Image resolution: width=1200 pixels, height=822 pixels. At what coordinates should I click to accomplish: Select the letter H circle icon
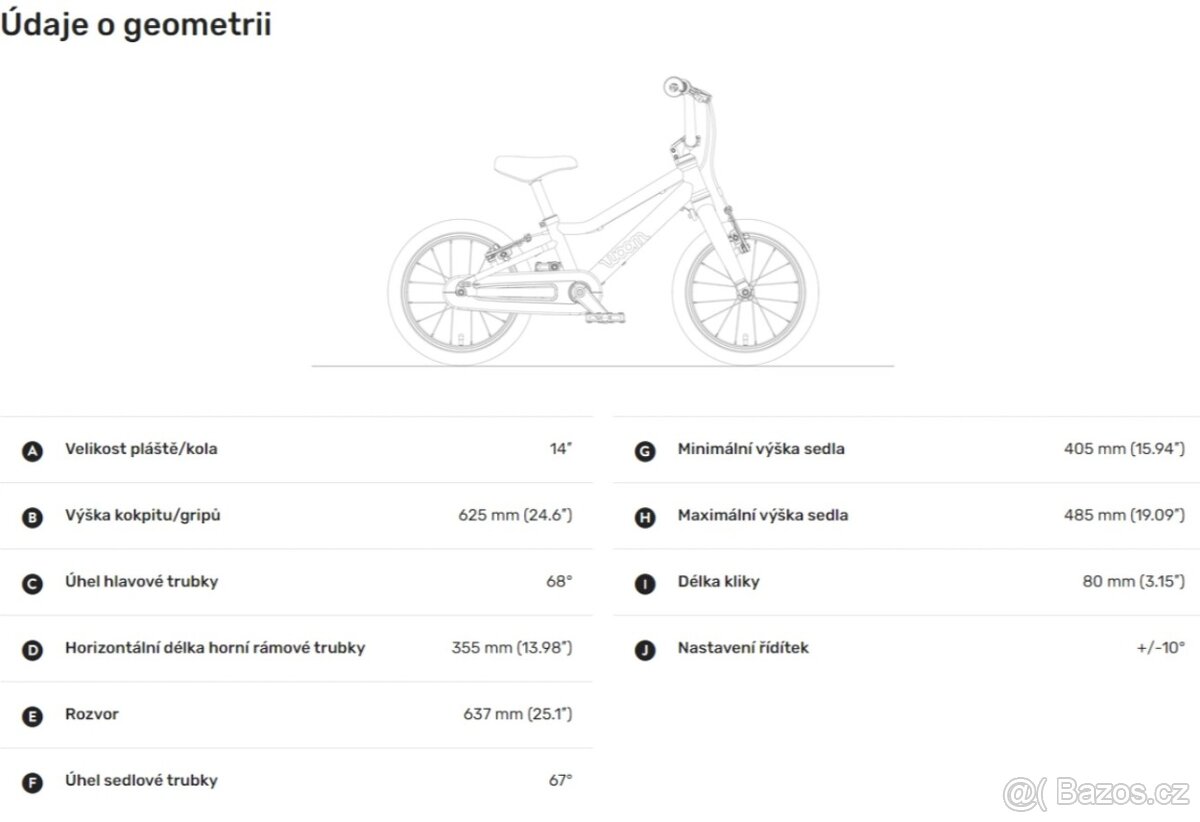(x=645, y=518)
